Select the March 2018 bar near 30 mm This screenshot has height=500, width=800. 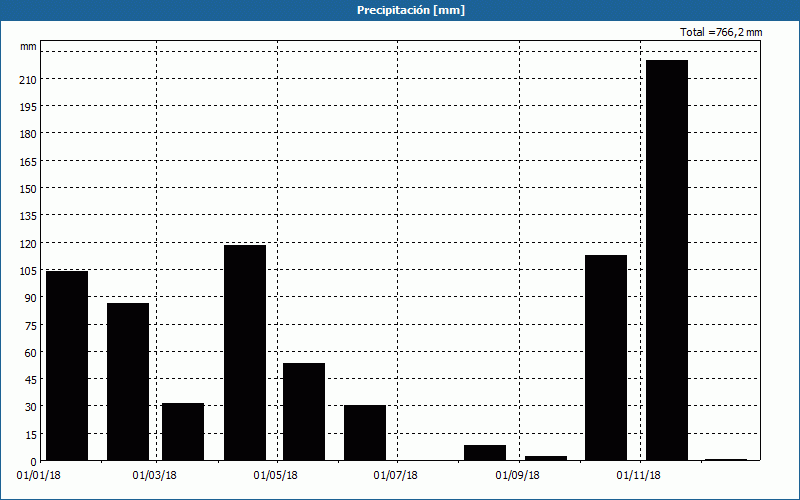pyautogui.click(x=183, y=432)
